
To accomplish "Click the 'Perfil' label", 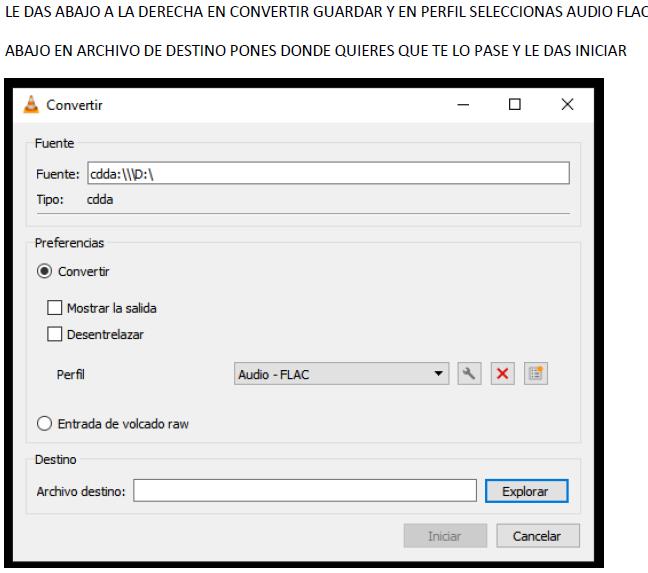I will coord(70,374).
